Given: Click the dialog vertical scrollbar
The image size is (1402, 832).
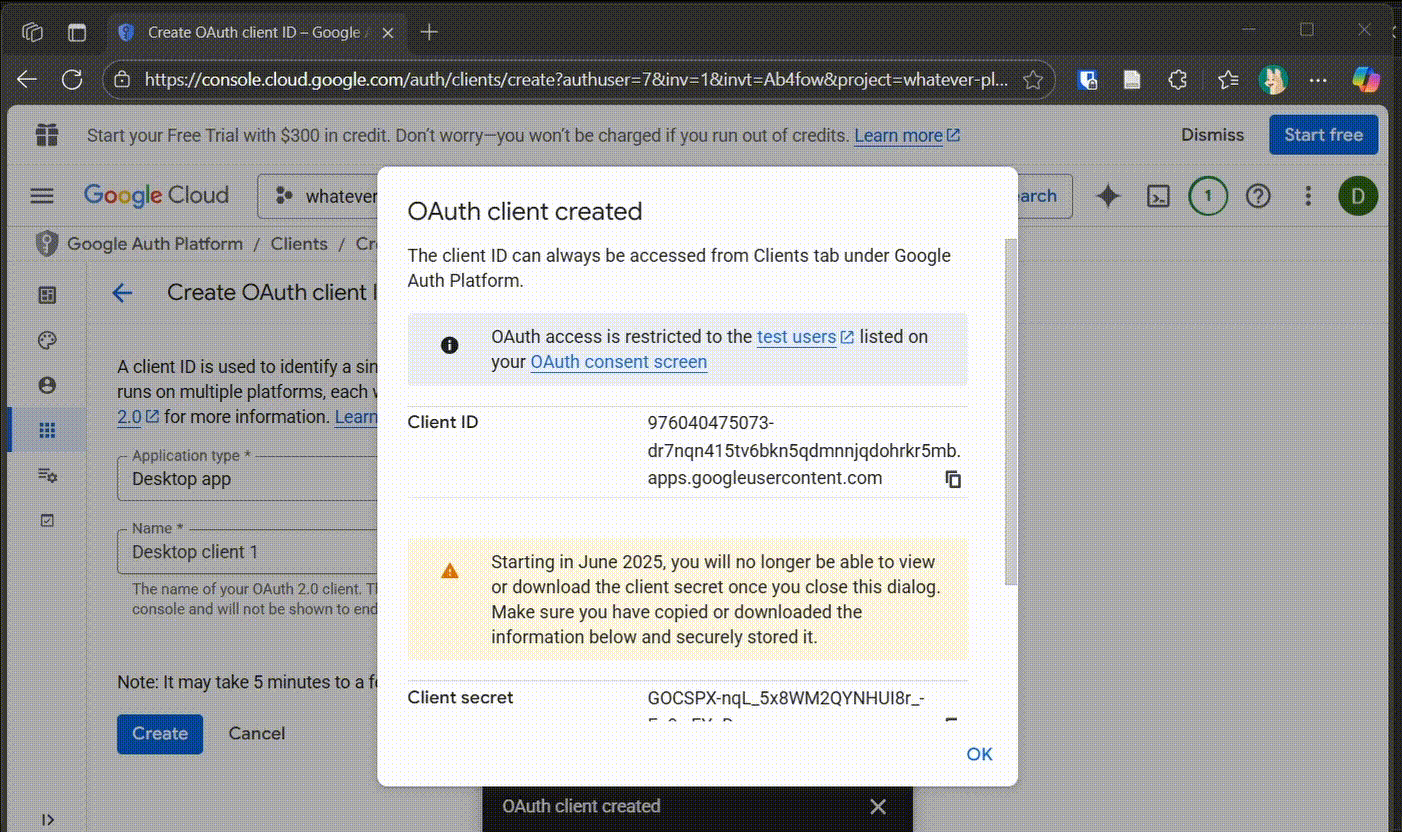Looking at the screenshot, I should (x=1010, y=410).
